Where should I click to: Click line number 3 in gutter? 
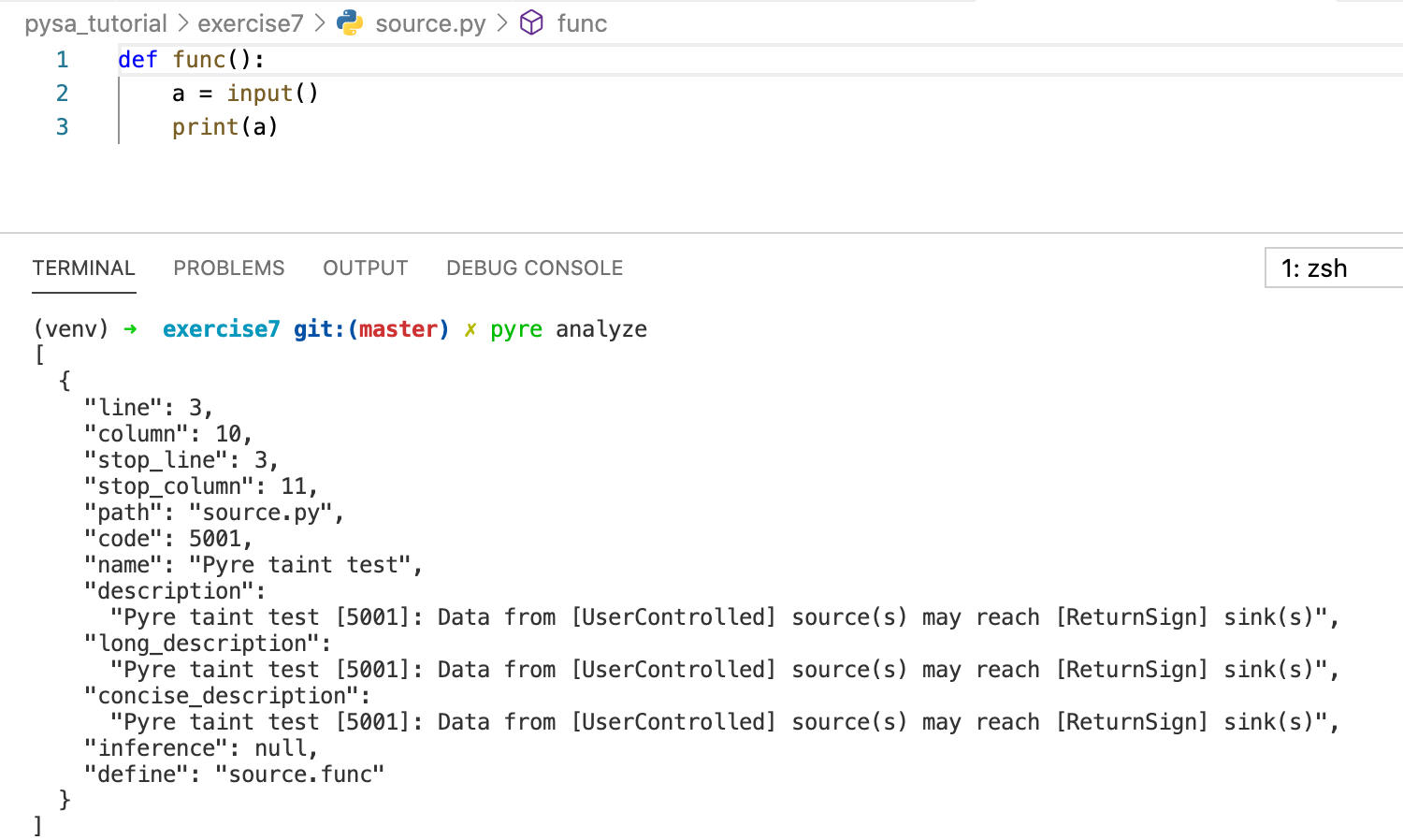63,127
